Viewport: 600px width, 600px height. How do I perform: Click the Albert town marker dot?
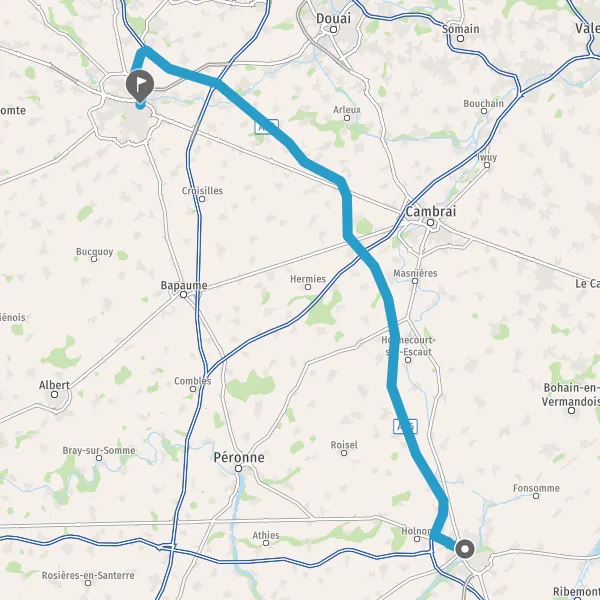point(55,395)
